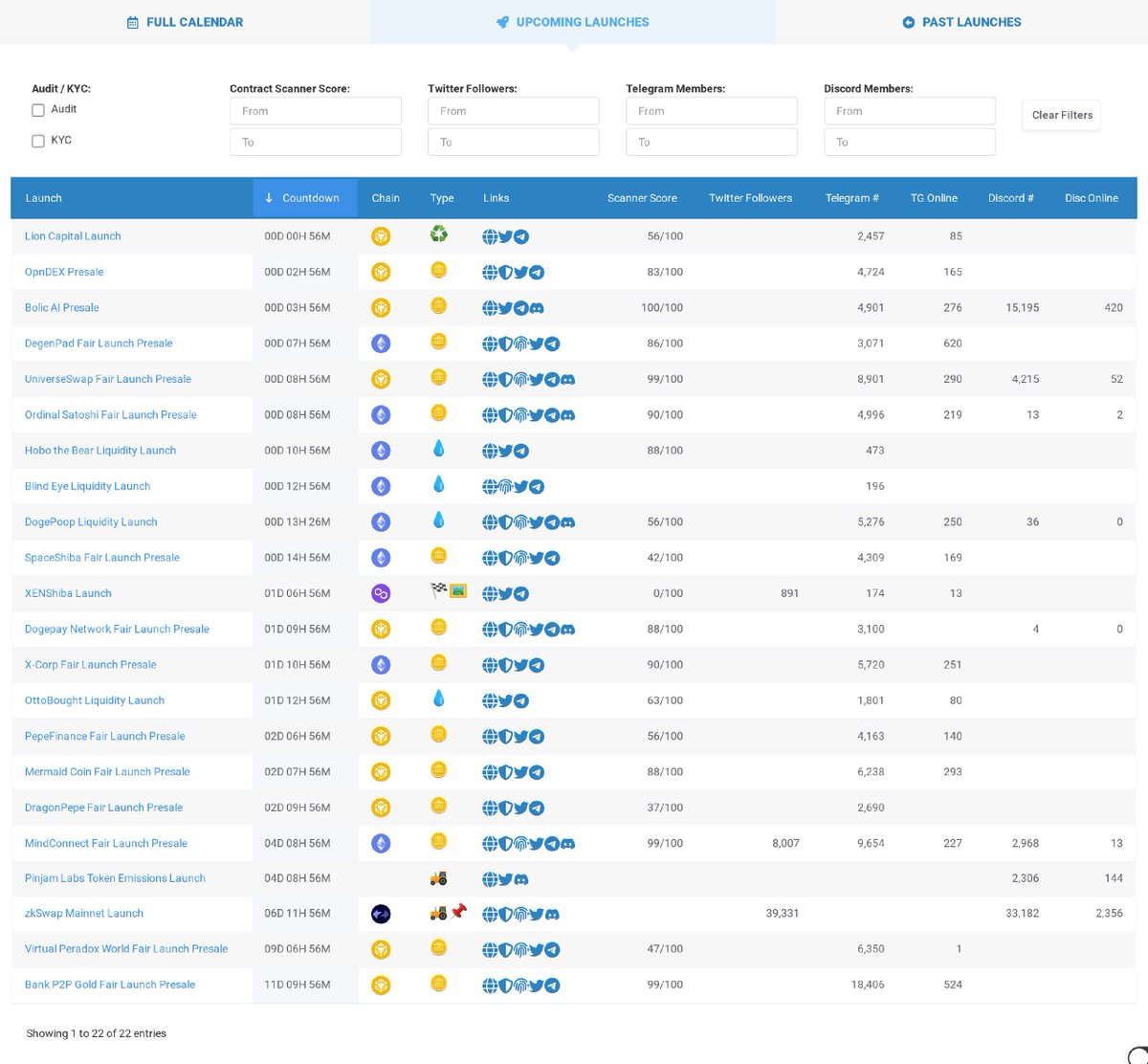Open X-Corp Fair Launch Presale link

click(91, 664)
